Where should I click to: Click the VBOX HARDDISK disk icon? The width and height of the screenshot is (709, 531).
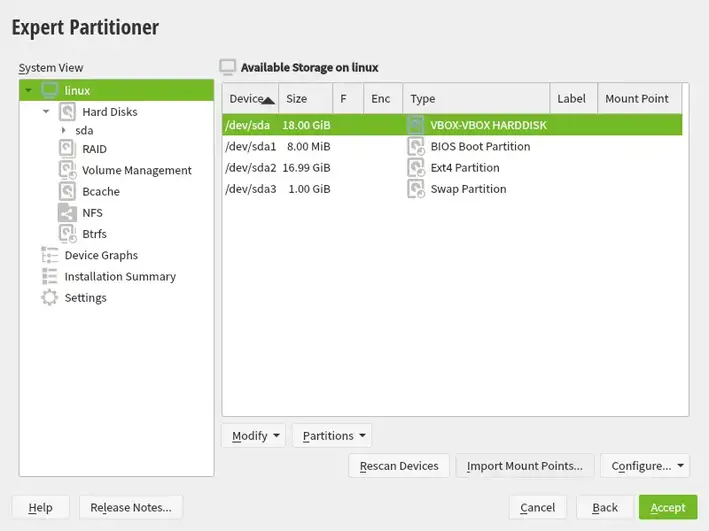click(x=416, y=125)
